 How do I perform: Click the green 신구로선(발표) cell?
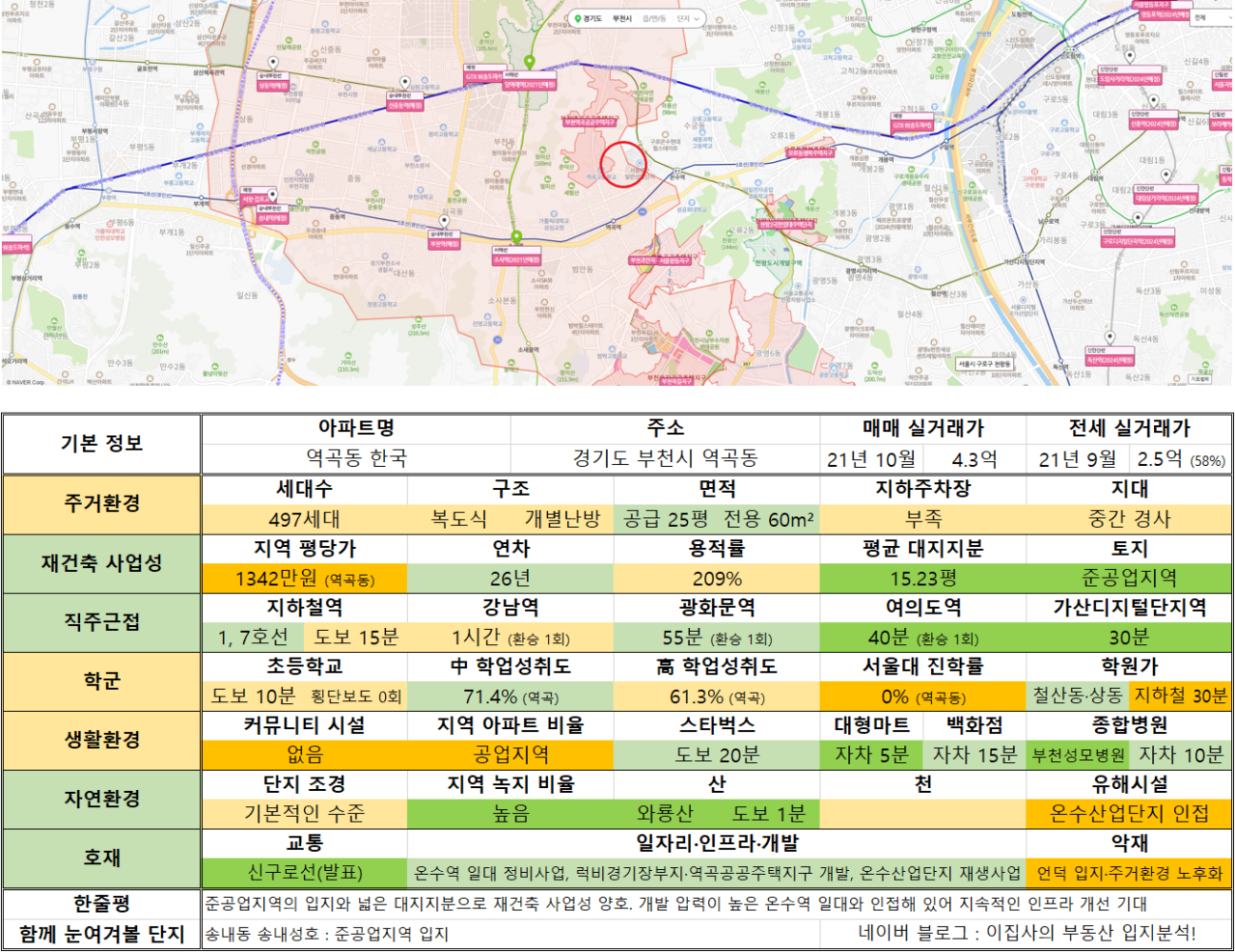tap(305, 872)
